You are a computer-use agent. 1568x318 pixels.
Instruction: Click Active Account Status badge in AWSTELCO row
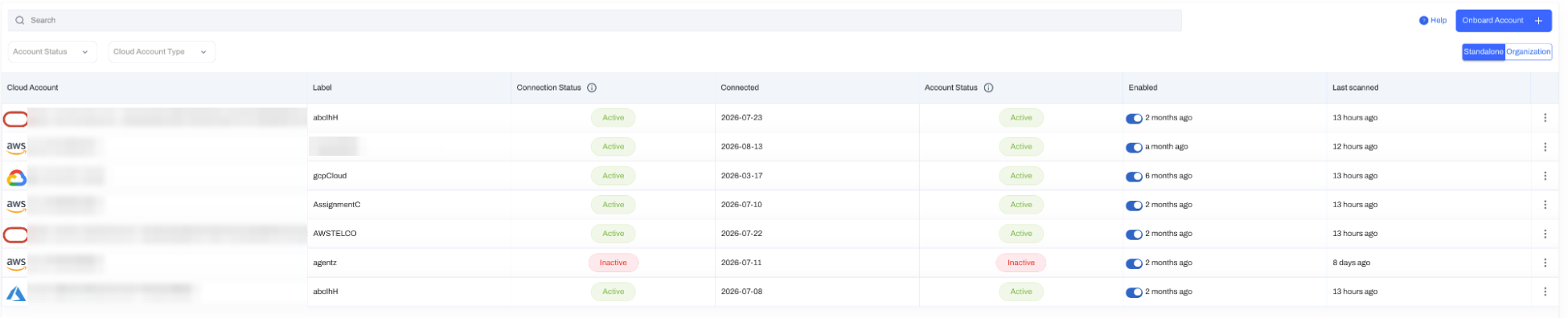[x=1021, y=234]
